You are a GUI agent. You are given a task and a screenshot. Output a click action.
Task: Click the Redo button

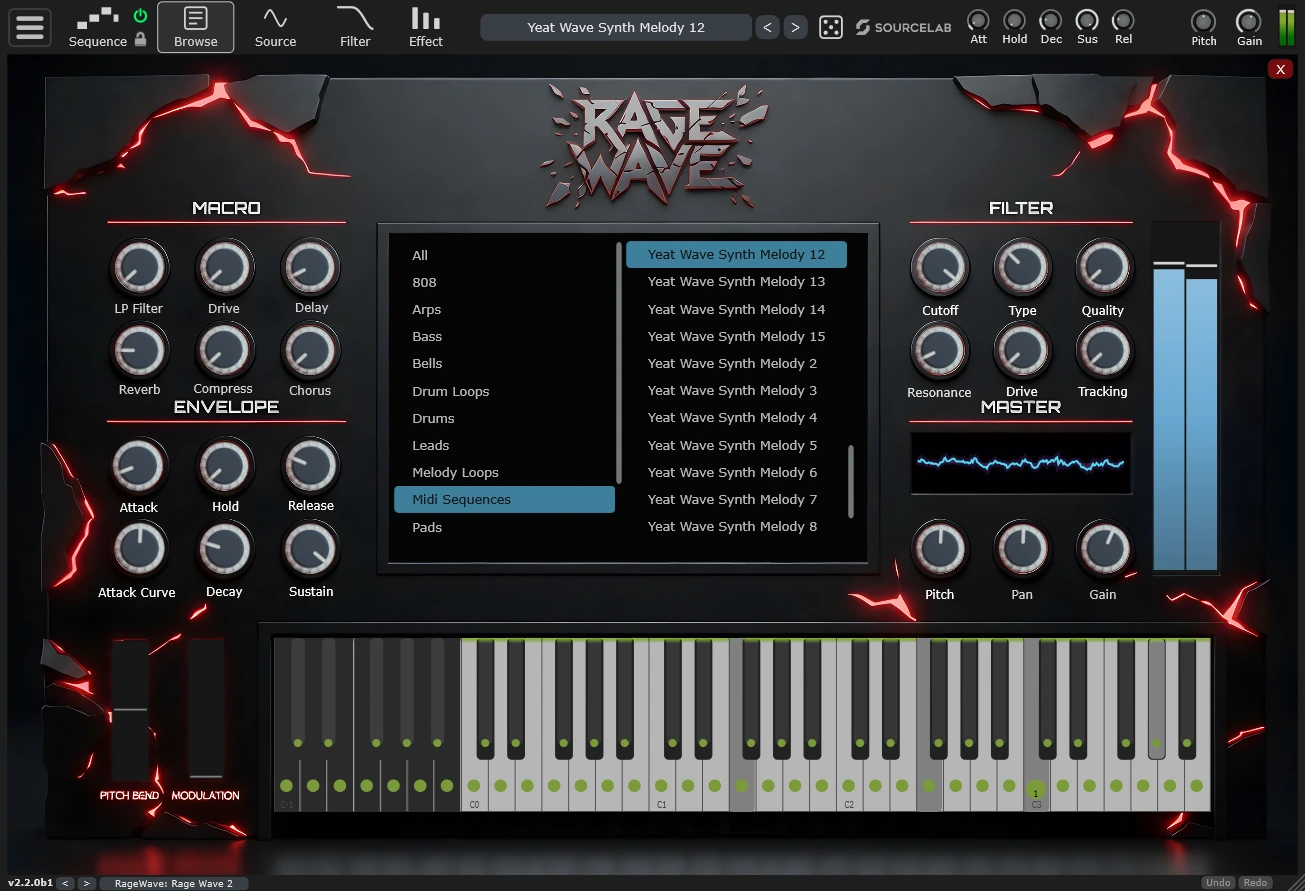(1256, 883)
